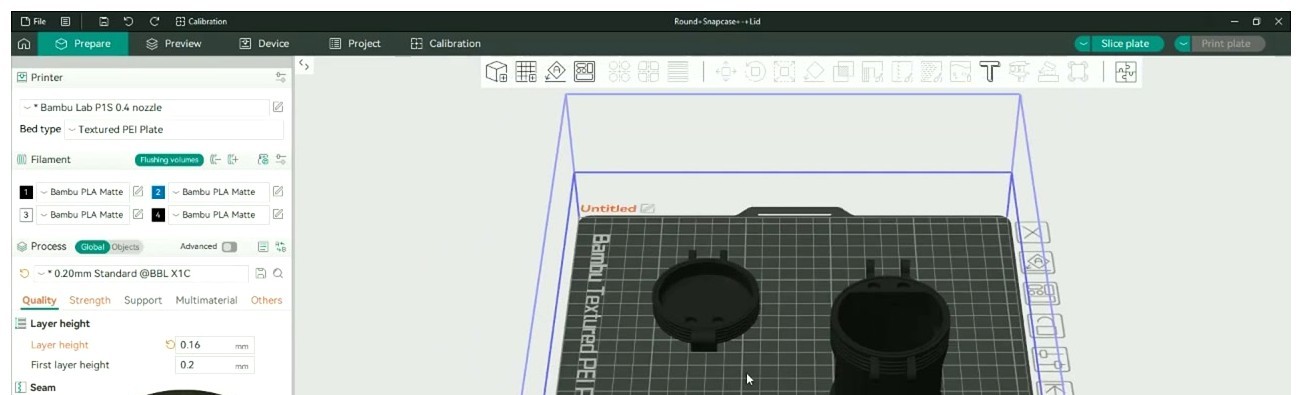The height and width of the screenshot is (395, 1302).
Task: Edit the printer preset pencil icon
Action: (278, 107)
